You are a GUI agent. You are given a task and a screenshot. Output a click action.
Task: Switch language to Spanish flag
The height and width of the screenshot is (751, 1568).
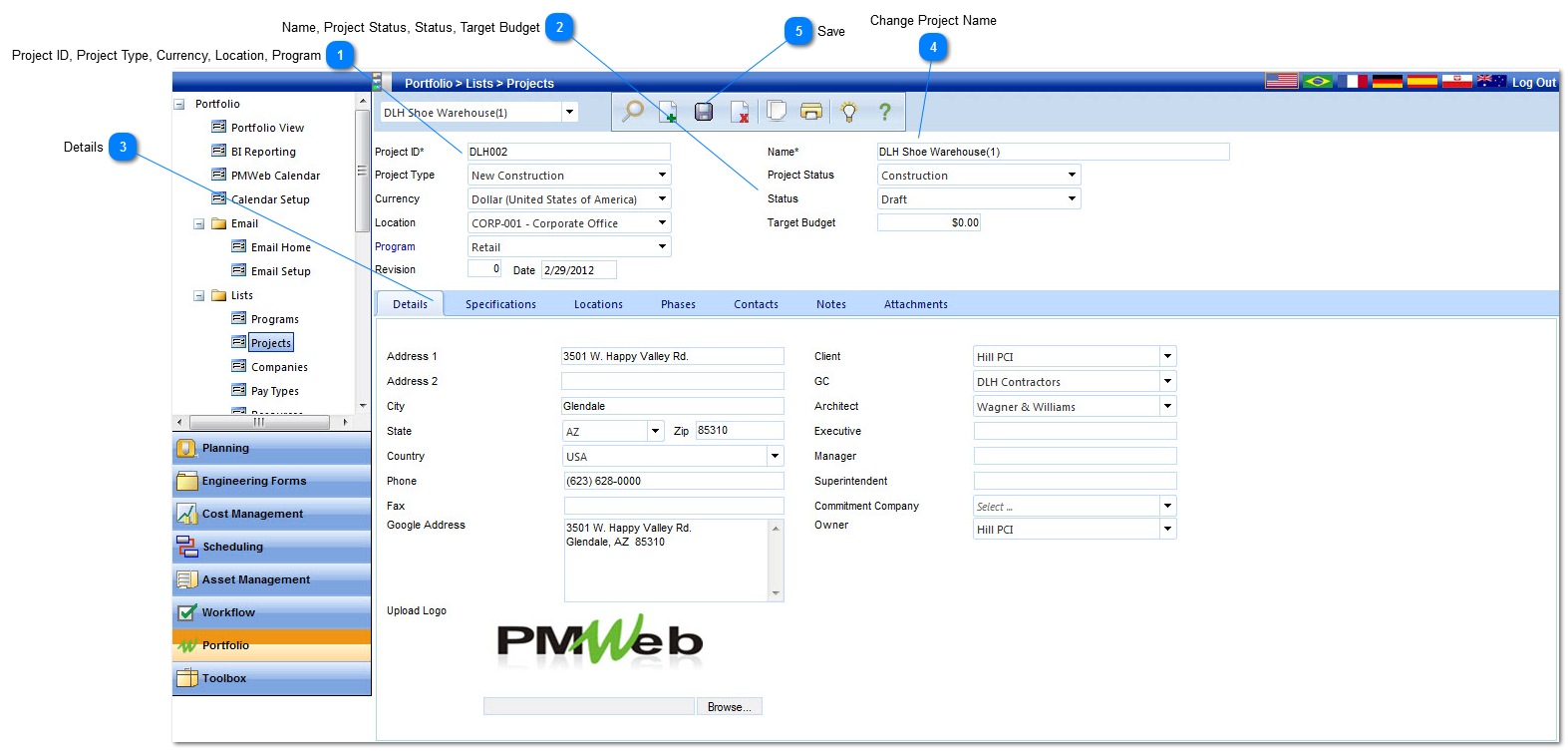point(1422,81)
